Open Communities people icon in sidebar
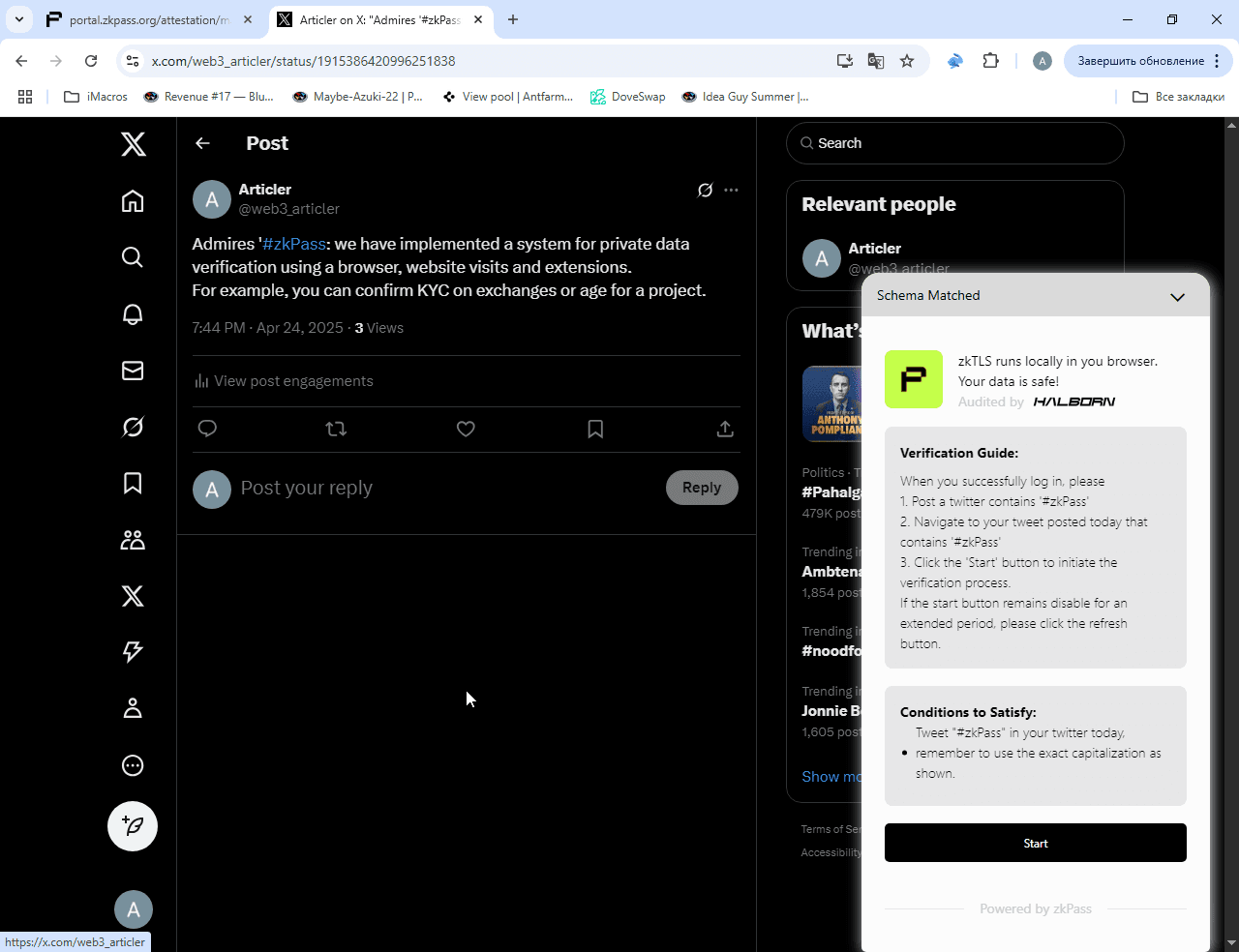The image size is (1239, 952). (133, 540)
